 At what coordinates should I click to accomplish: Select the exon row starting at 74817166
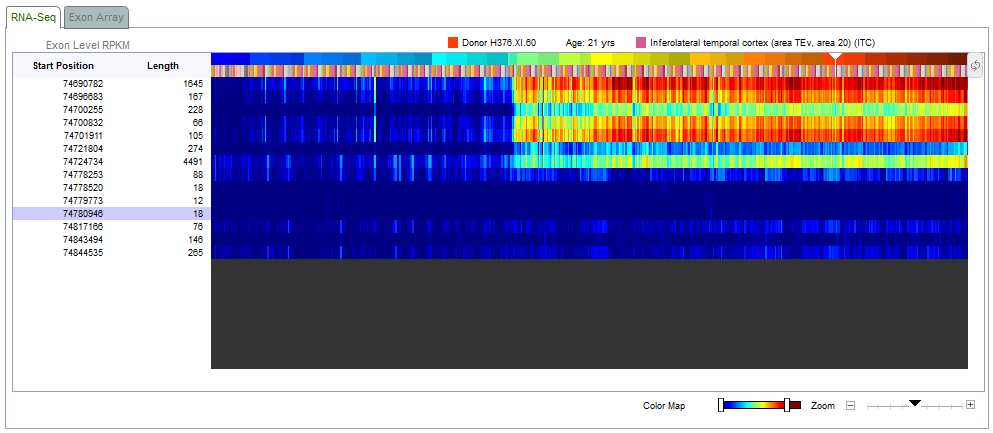111,227
